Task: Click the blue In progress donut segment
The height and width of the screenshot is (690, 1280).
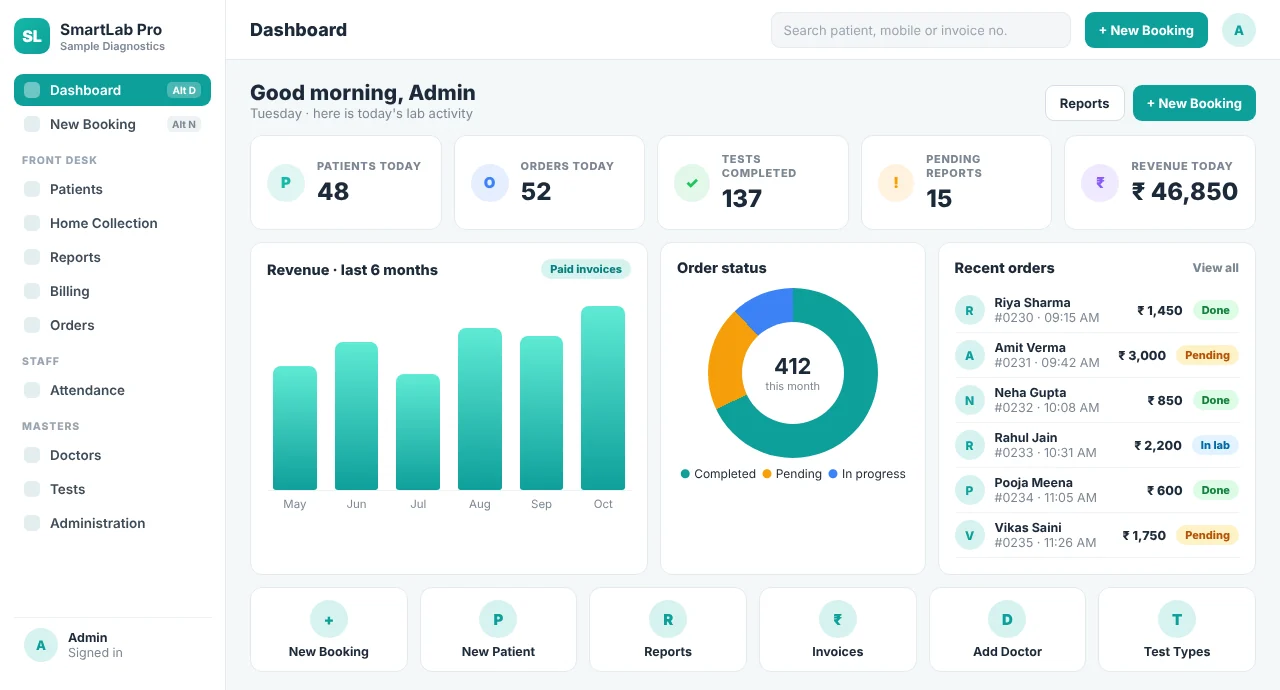Action: point(769,308)
